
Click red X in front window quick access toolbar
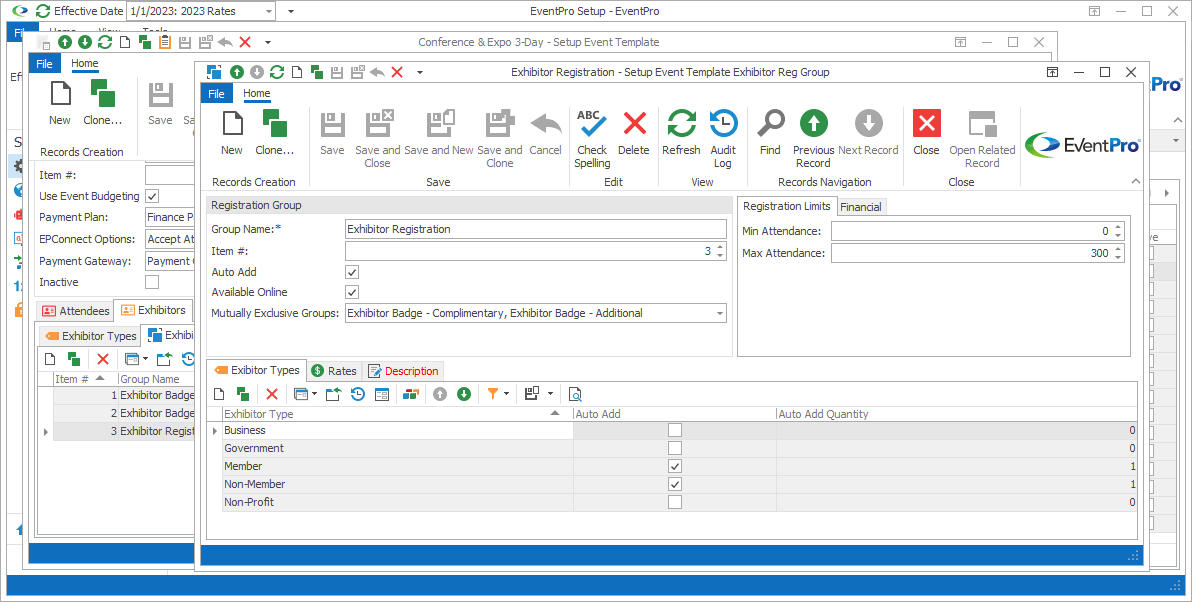[397, 72]
